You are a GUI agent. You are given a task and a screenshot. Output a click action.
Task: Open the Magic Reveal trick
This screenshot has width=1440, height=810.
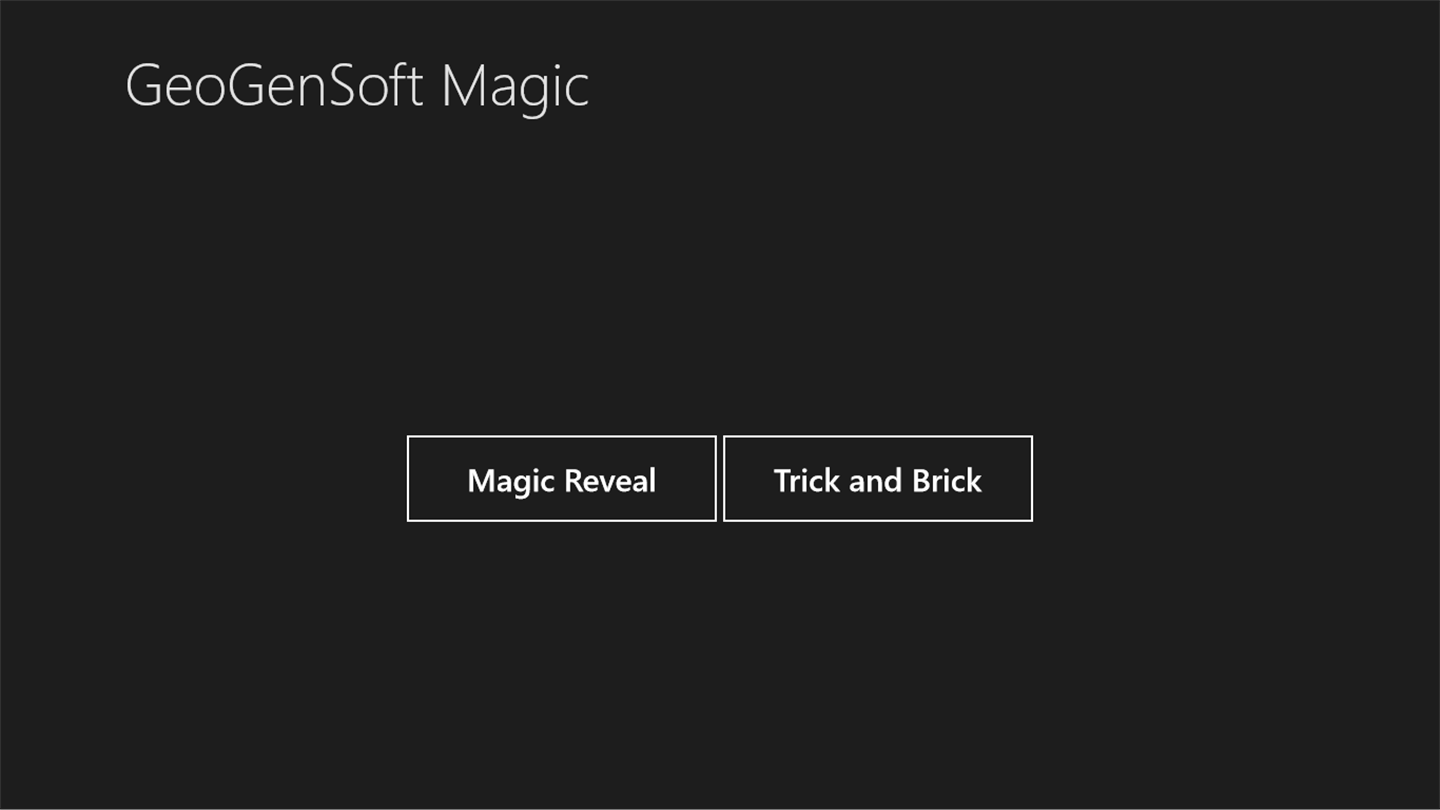click(x=561, y=479)
